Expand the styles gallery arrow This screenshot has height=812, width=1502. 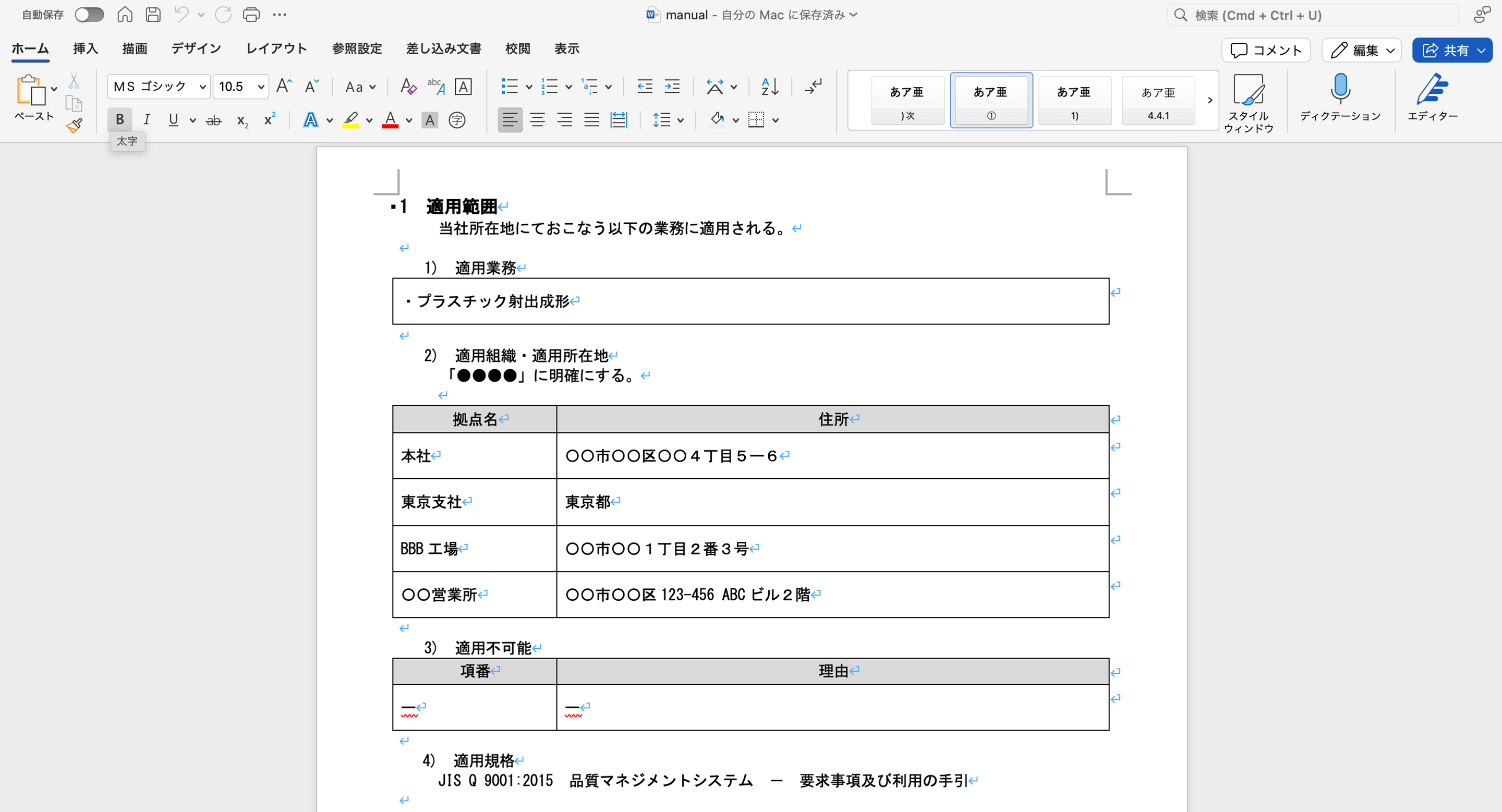pyautogui.click(x=1210, y=100)
